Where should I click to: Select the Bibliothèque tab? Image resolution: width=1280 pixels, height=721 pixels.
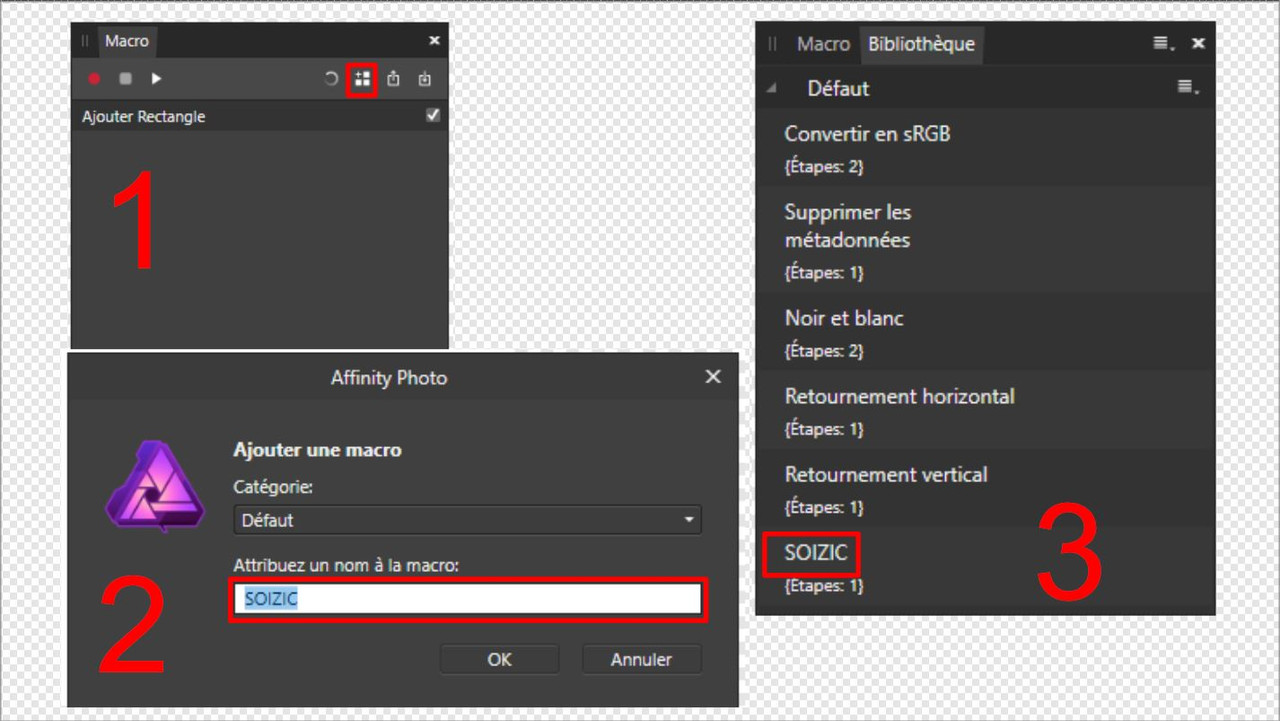[x=921, y=44]
